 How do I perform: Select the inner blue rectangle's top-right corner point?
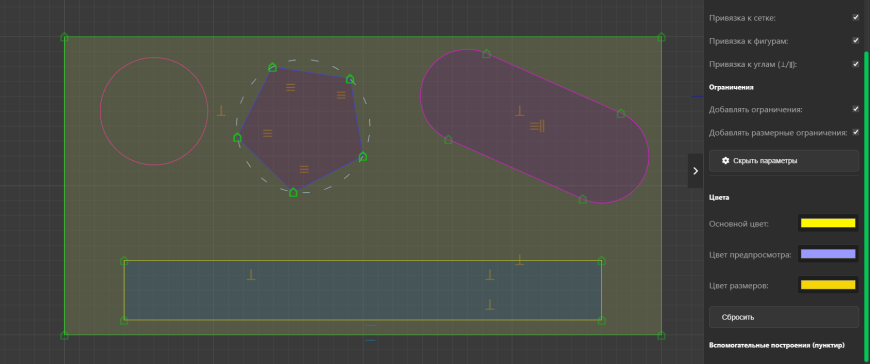[601, 261]
